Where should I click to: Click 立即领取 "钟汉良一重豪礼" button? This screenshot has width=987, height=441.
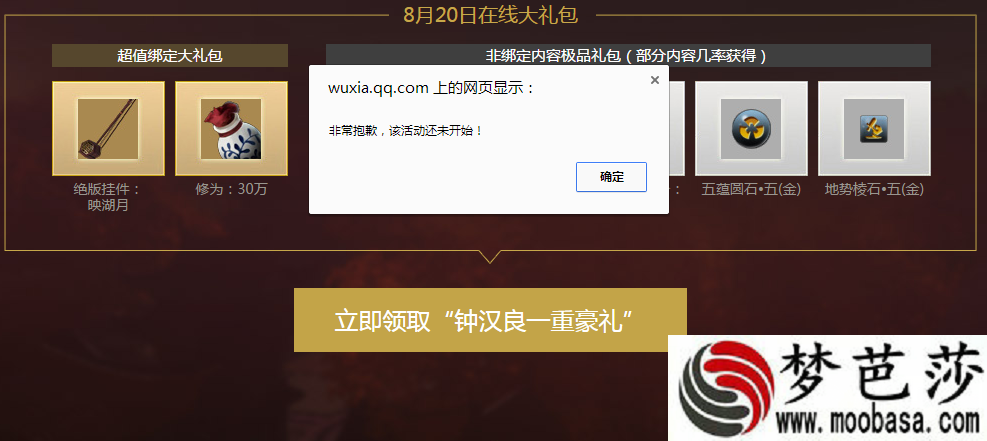coord(490,320)
